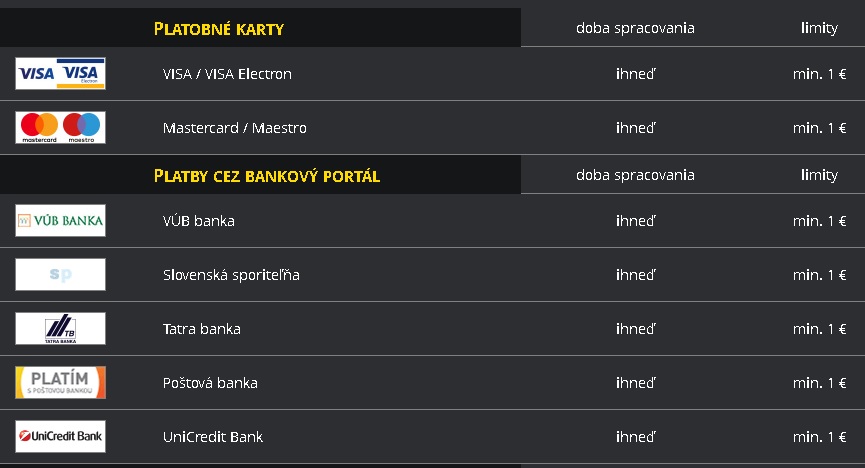Open the Poštová banka payment row
Image resolution: width=865 pixels, height=468 pixels.
pos(432,382)
